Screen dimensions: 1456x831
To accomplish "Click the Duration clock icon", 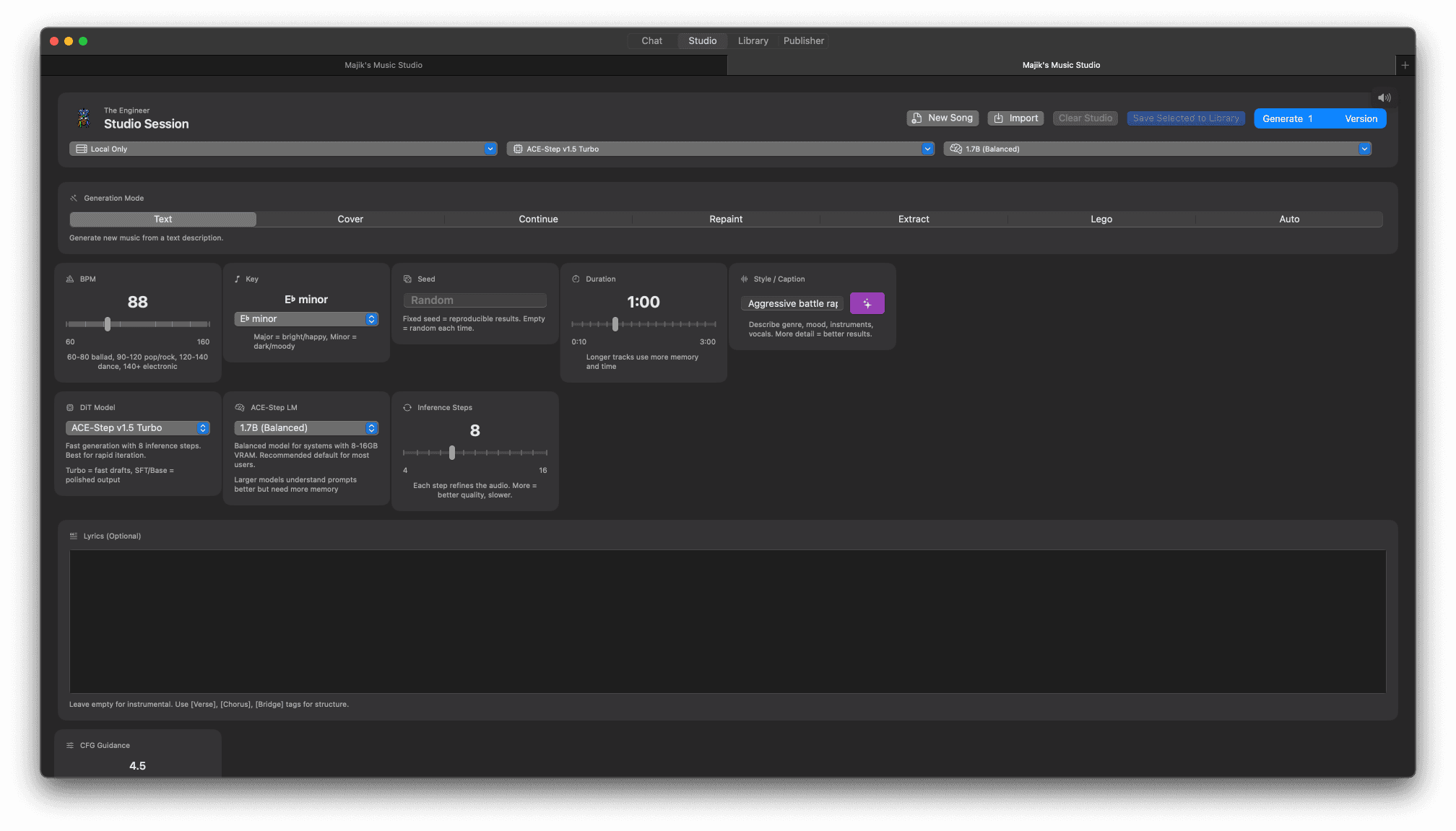I will click(x=576, y=279).
